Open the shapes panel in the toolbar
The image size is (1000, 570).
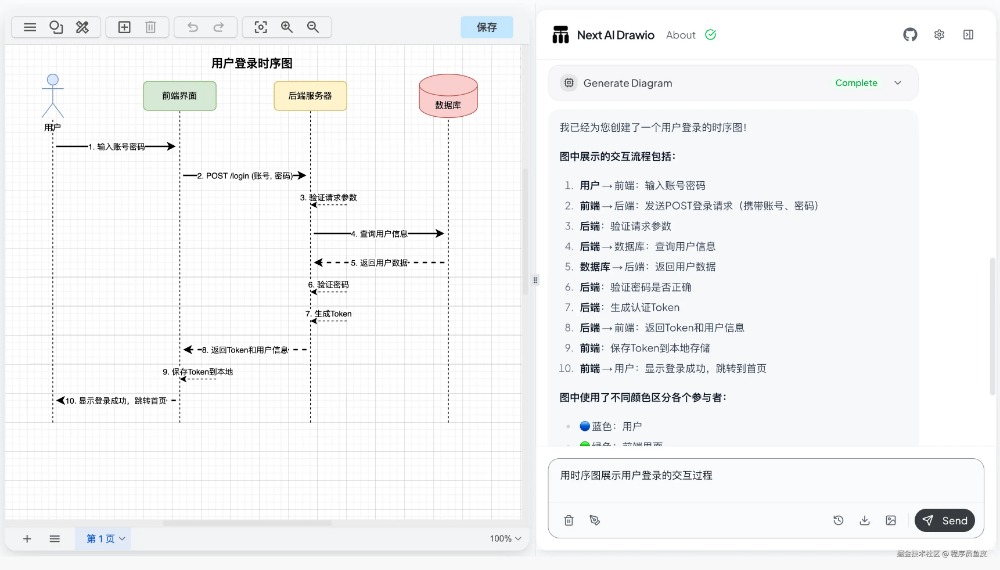point(56,27)
